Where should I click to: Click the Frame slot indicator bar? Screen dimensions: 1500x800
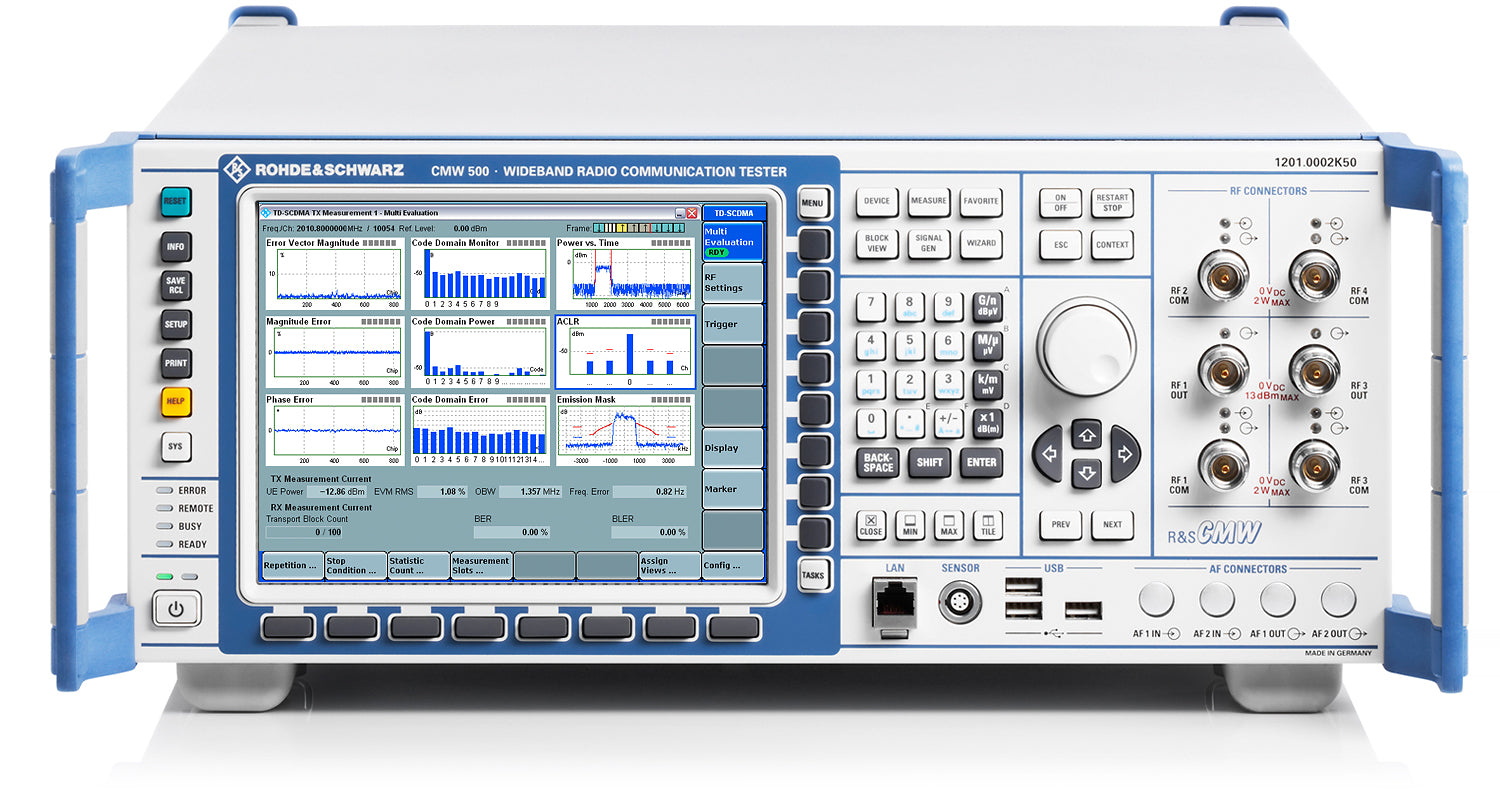pos(638,228)
